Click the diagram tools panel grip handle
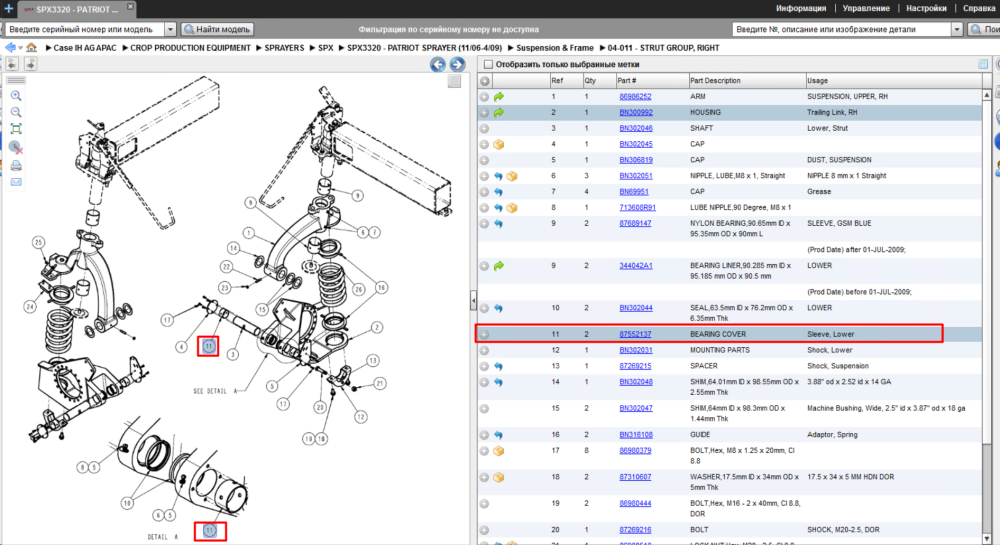 [x=16, y=80]
